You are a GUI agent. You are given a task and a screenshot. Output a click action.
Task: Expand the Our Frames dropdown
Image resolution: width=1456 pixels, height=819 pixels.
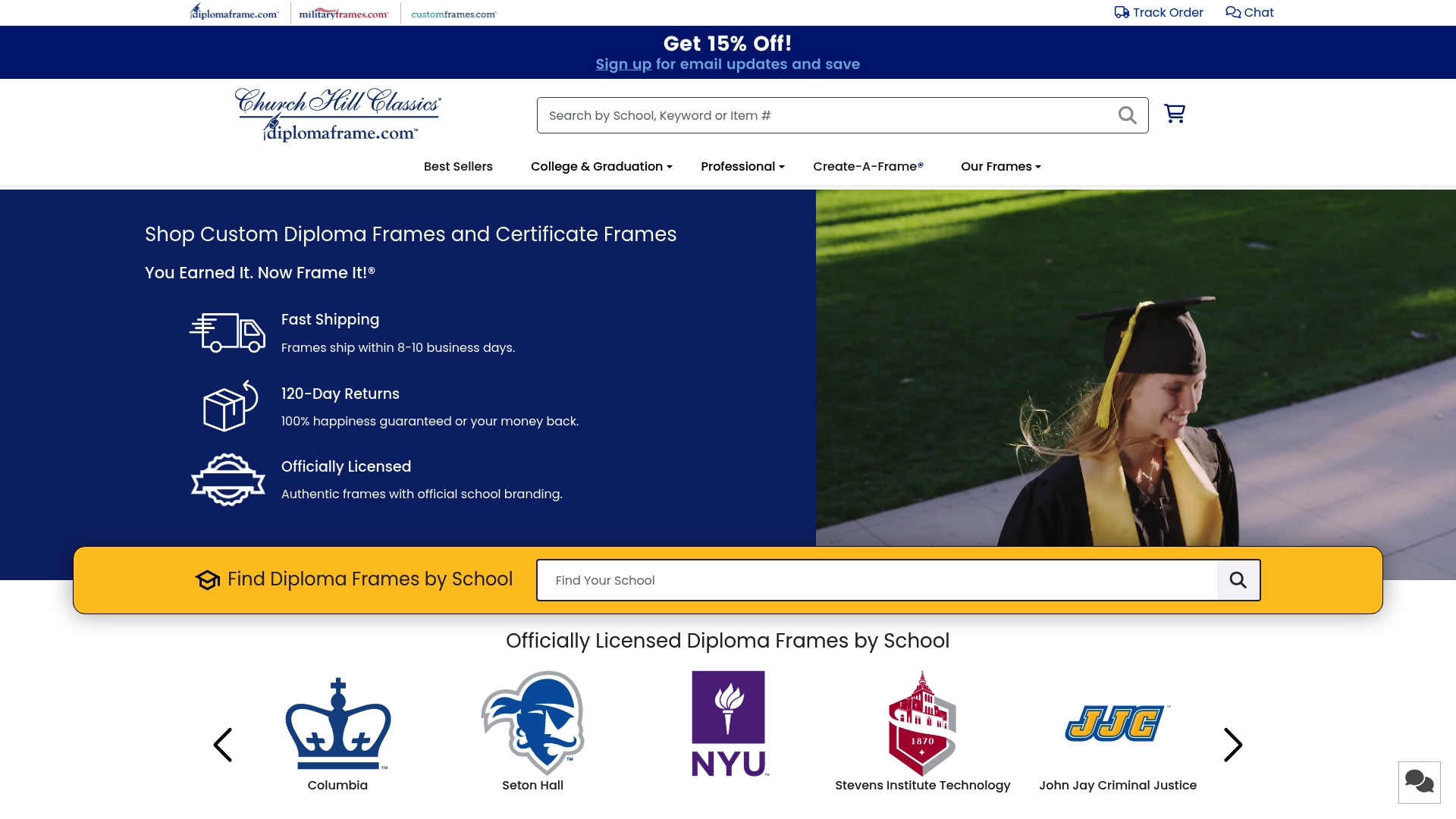pyautogui.click(x=1001, y=166)
